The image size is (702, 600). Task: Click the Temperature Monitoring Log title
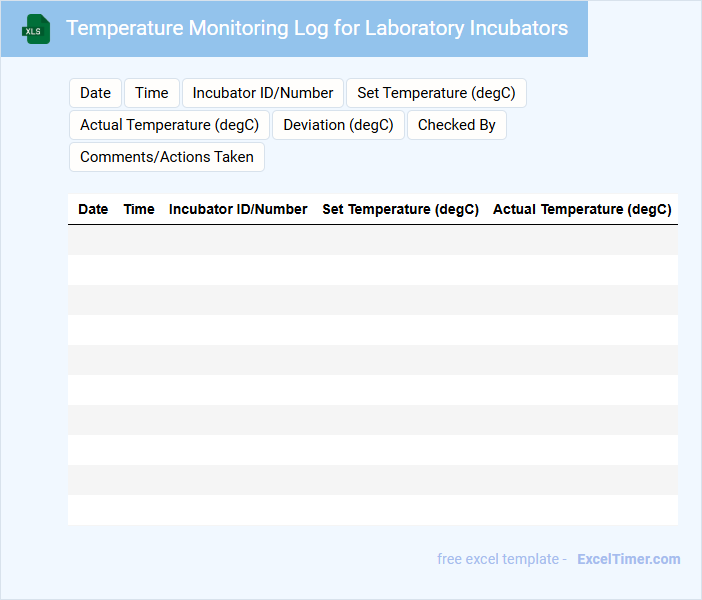317,28
